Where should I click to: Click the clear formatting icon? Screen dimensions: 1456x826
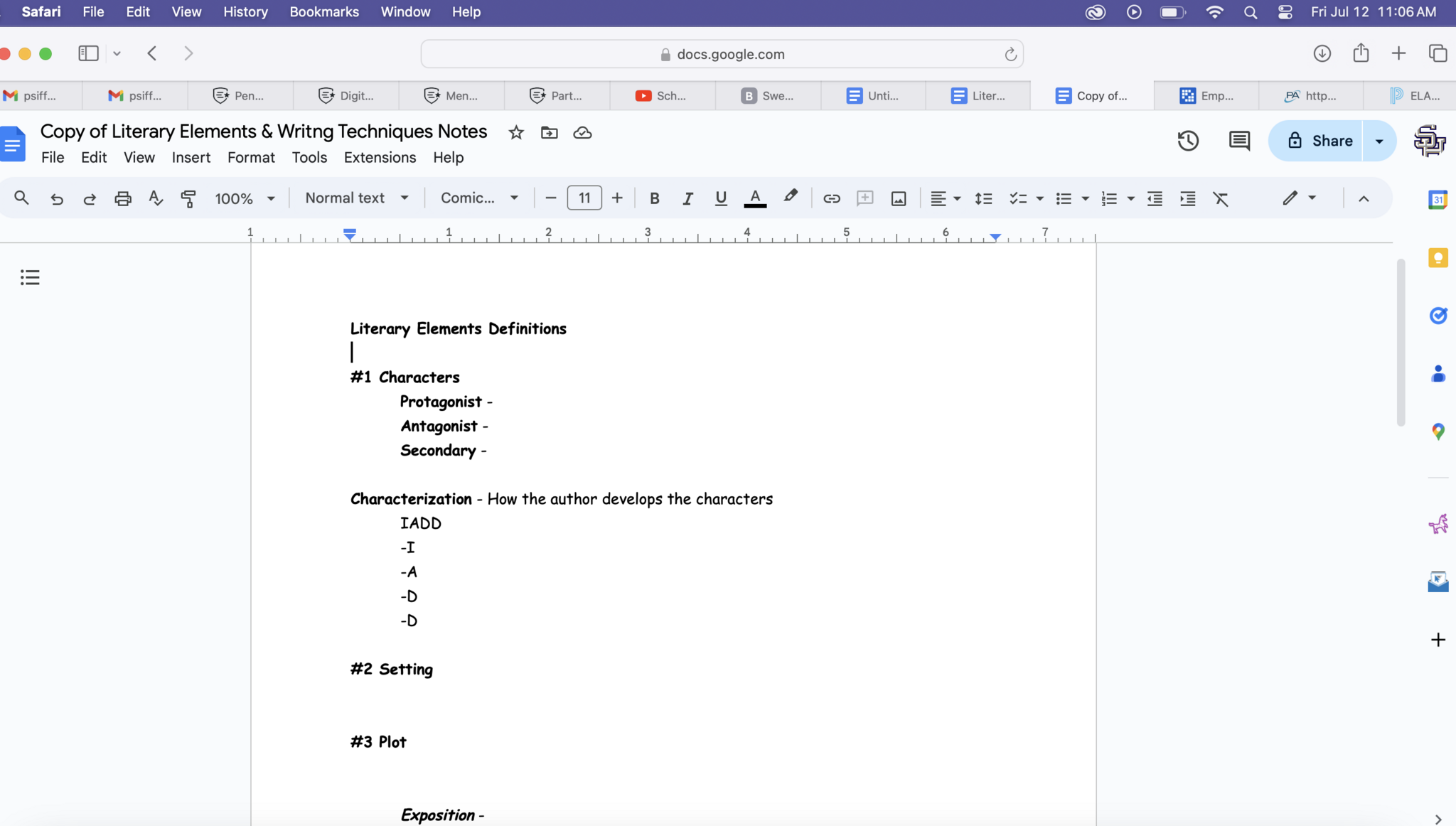coord(1221,198)
